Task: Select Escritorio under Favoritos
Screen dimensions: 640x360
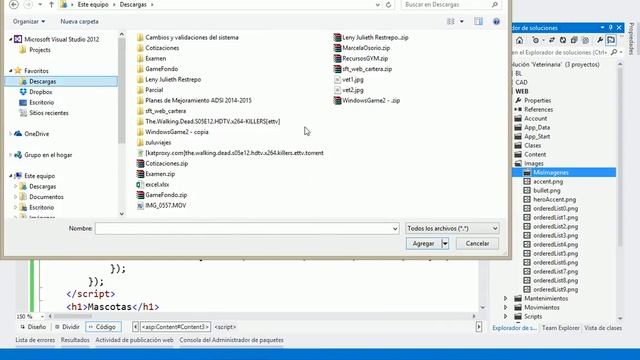Action: coord(36,102)
